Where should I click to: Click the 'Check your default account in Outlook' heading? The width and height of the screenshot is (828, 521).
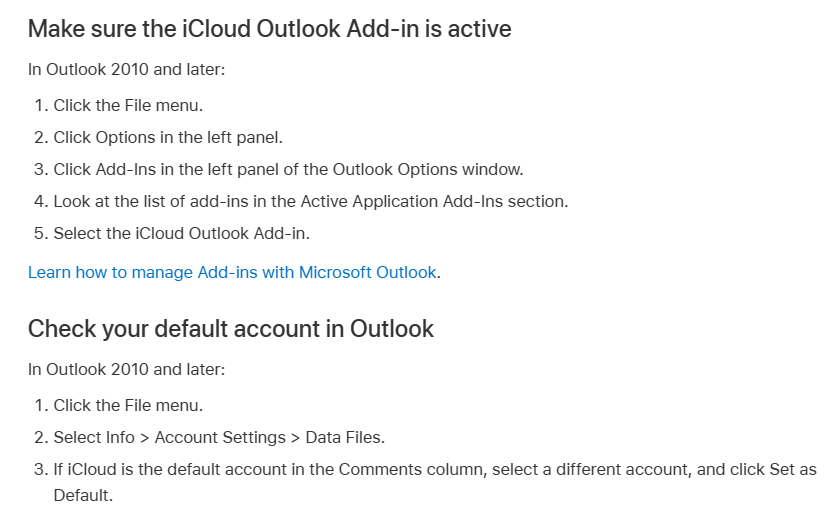pyautogui.click(x=231, y=329)
